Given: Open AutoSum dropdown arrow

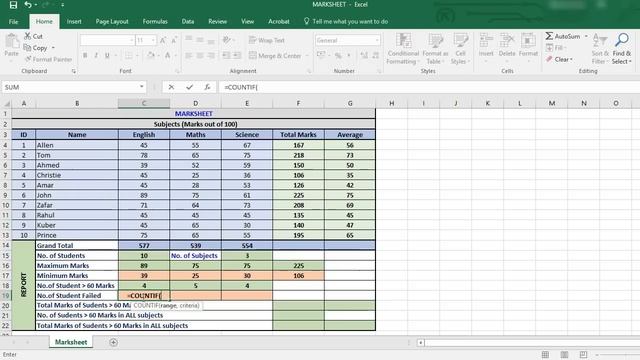Looking at the screenshot, I should pyautogui.click(x=586, y=36).
